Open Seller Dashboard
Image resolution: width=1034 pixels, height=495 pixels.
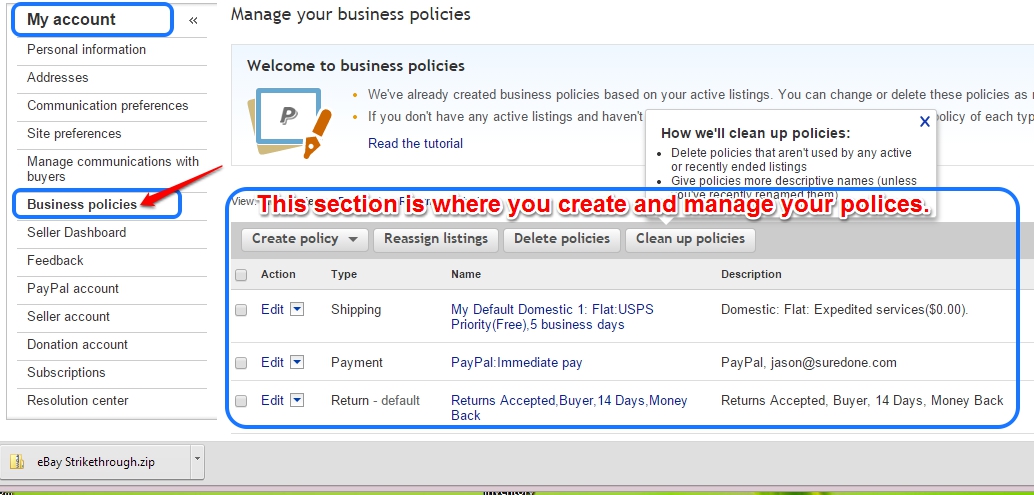coord(76,233)
